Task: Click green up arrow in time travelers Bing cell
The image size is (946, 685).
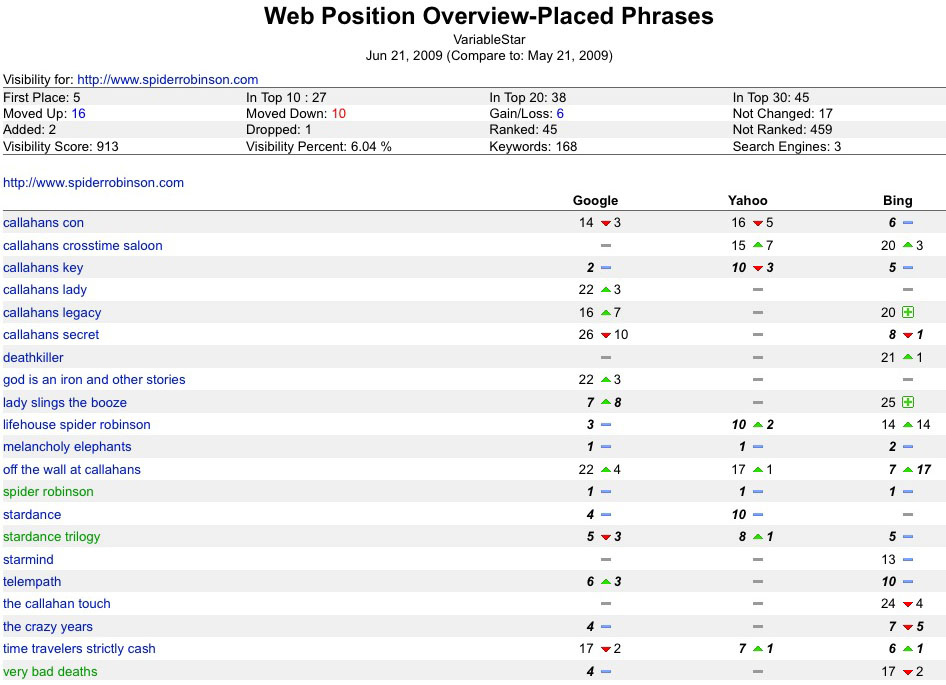Action: pyautogui.click(x=907, y=648)
